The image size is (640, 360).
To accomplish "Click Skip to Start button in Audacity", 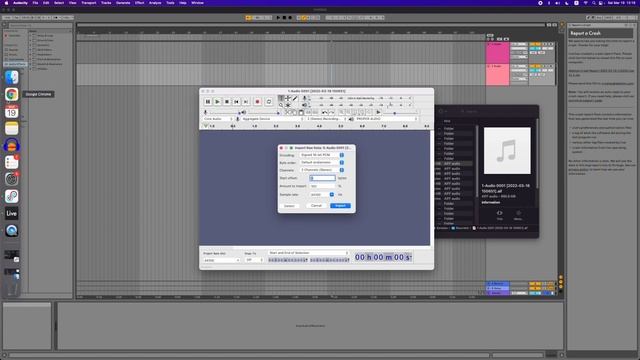I will tap(236, 102).
